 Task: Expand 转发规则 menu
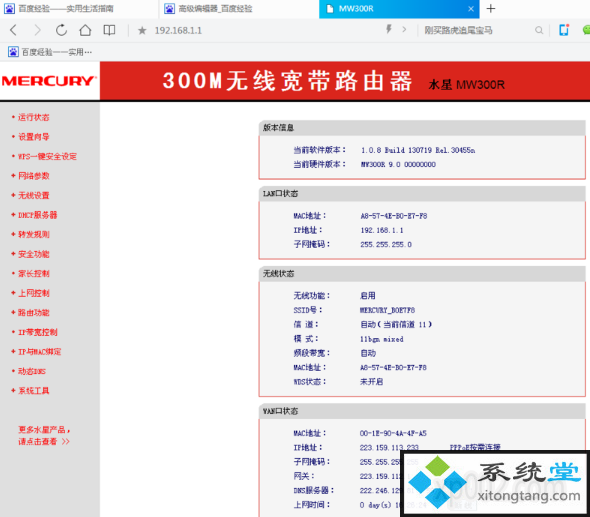coord(33,234)
